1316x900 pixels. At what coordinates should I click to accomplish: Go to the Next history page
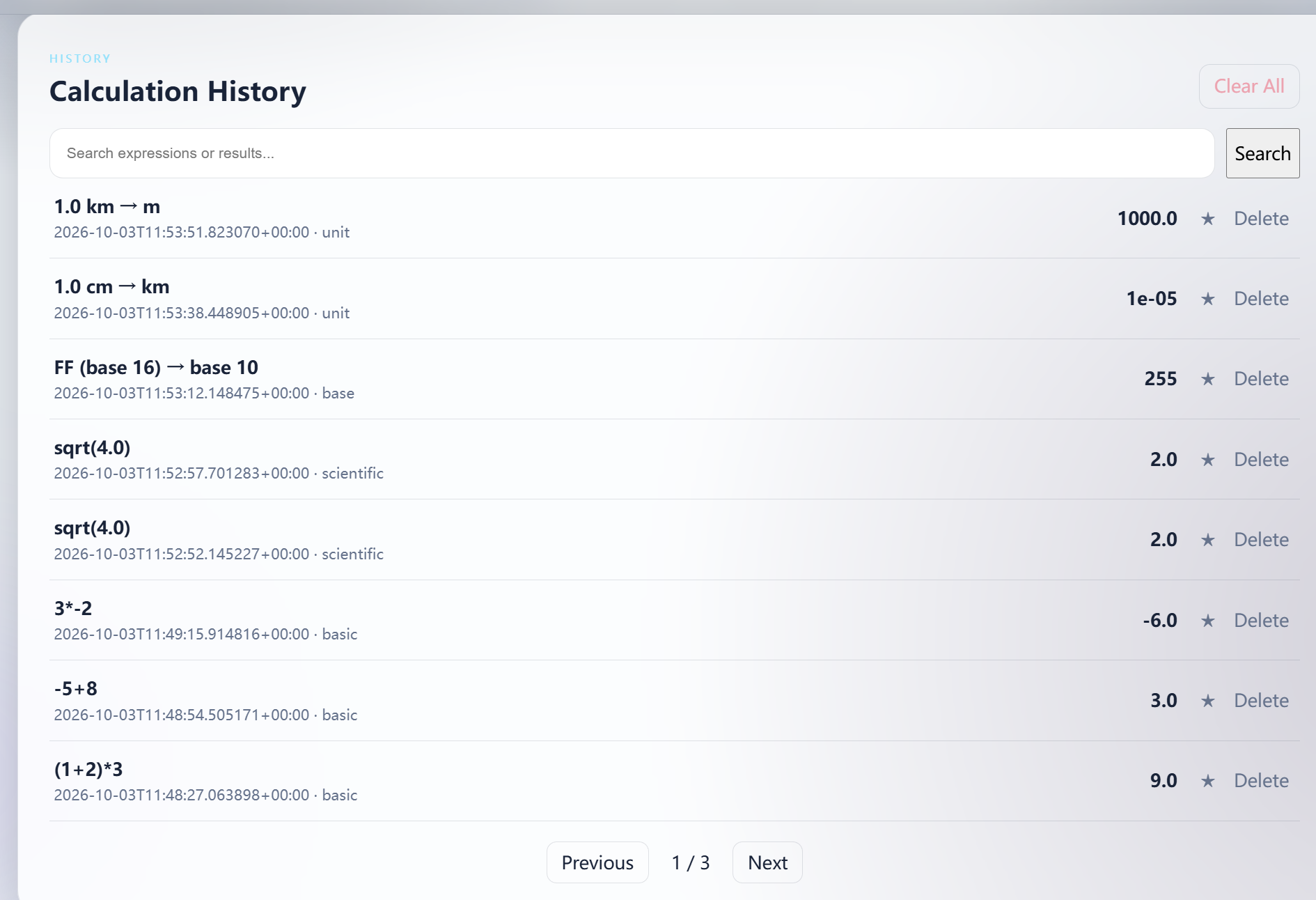tap(767, 862)
